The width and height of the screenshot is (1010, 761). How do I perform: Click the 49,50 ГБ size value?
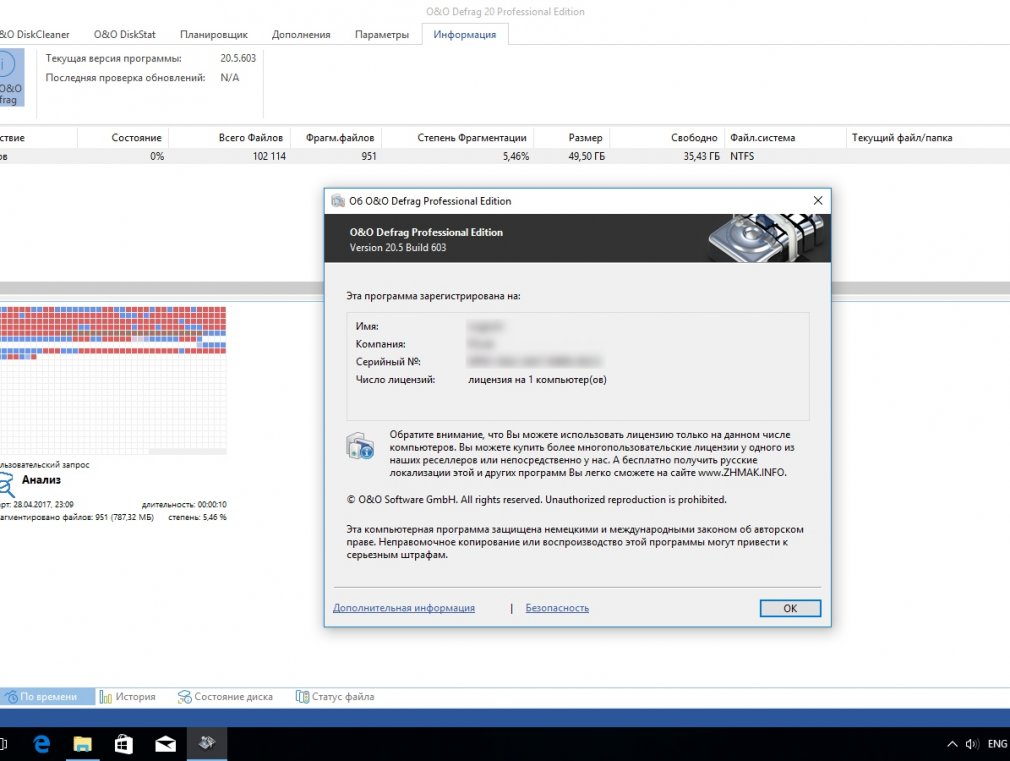(586, 157)
